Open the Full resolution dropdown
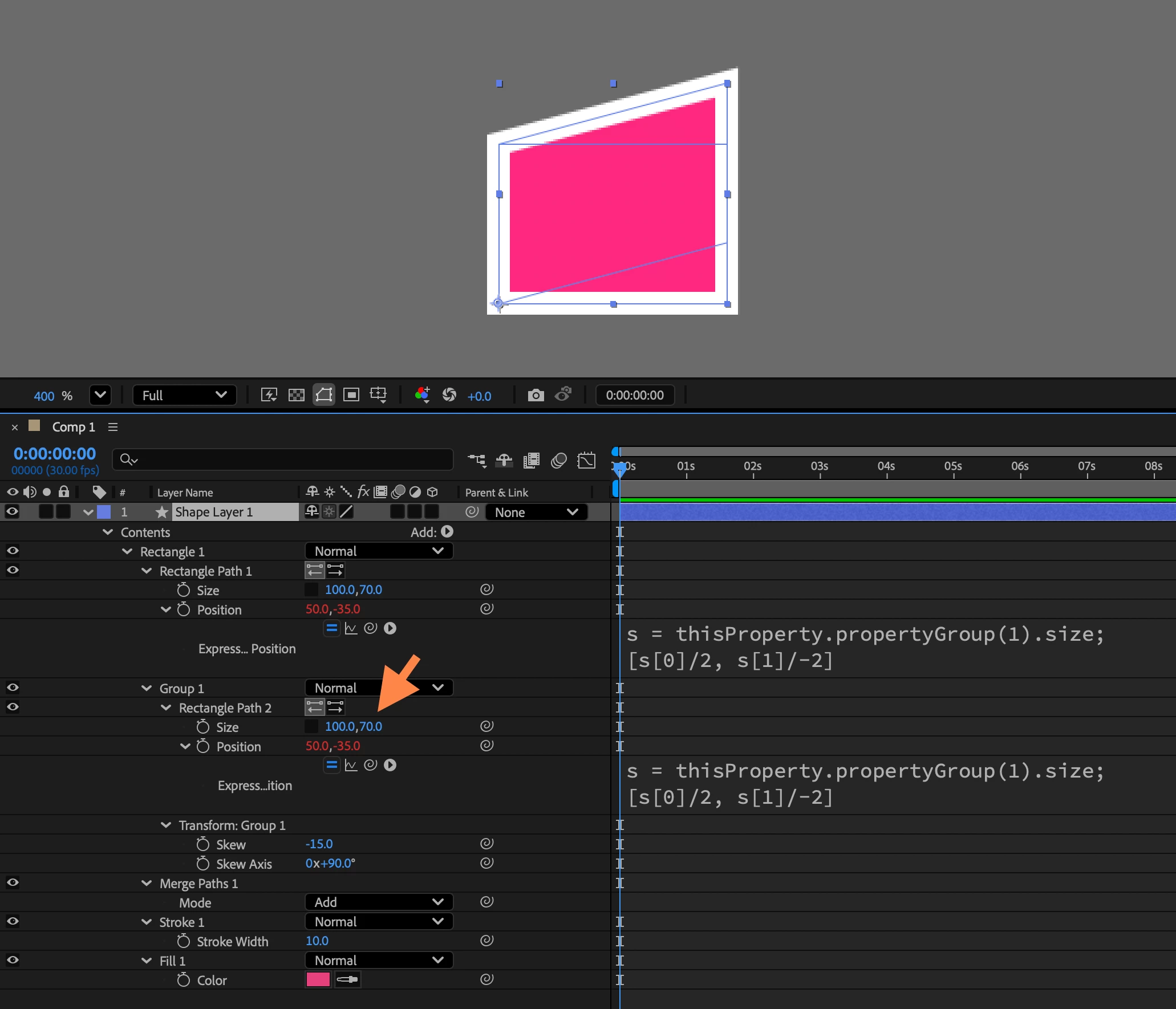This screenshot has height=1009, width=1176. click(184, 395)
